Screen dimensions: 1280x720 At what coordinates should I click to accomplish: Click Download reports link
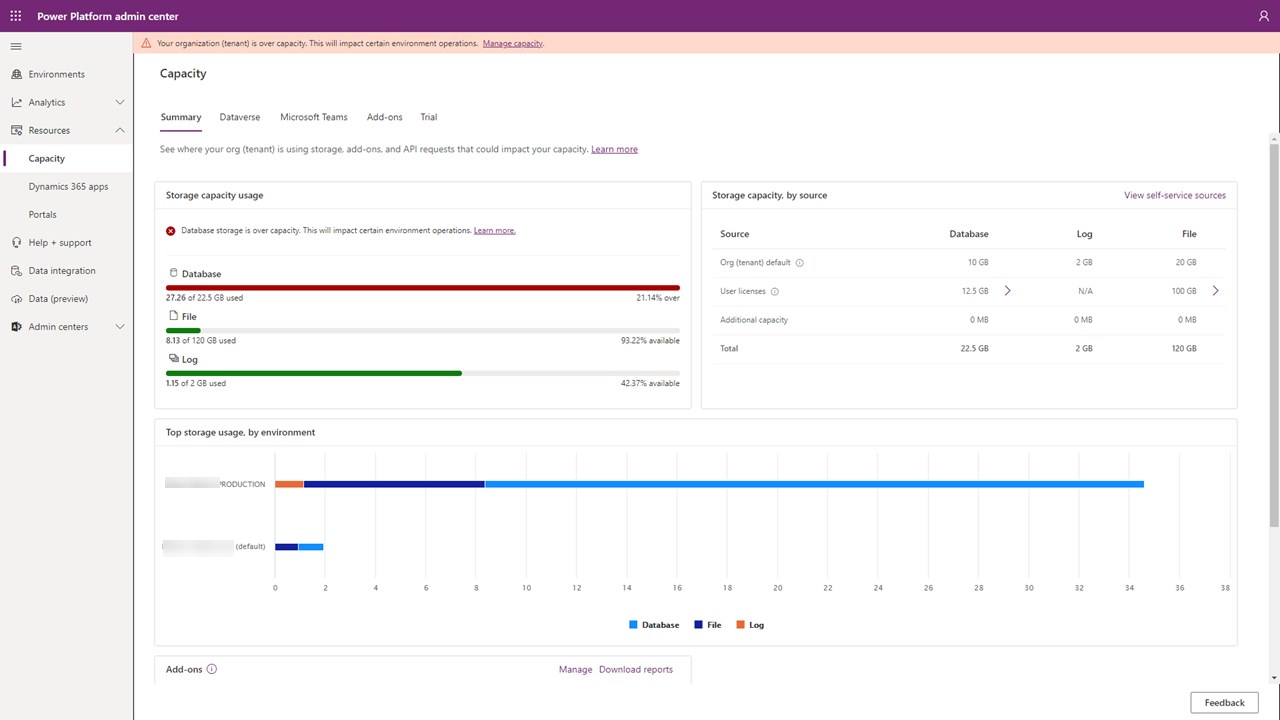point(636,669)
